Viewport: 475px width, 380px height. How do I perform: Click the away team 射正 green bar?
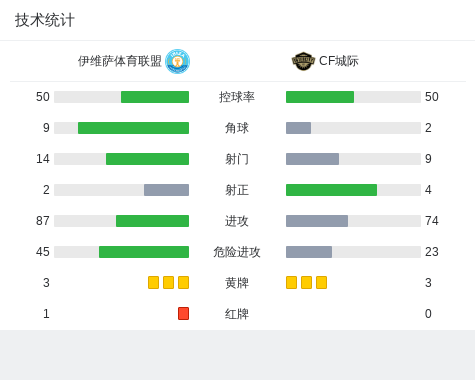point(331,190)
